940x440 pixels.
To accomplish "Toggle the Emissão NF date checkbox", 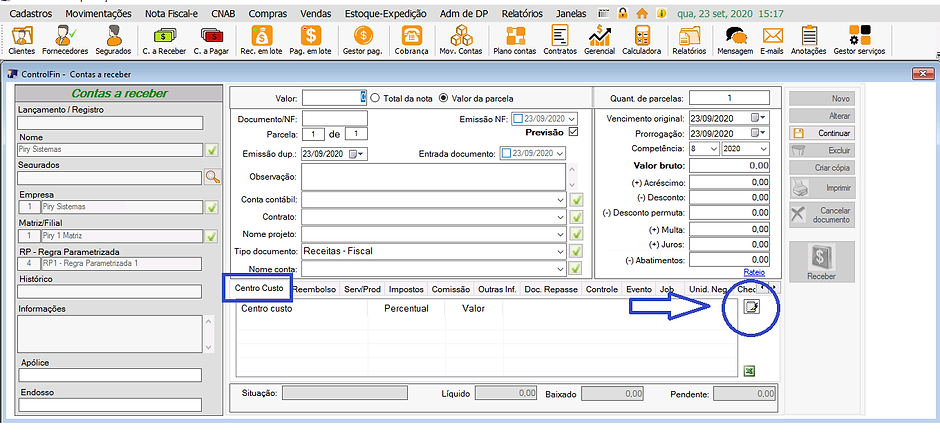I will tap(519, 119).
